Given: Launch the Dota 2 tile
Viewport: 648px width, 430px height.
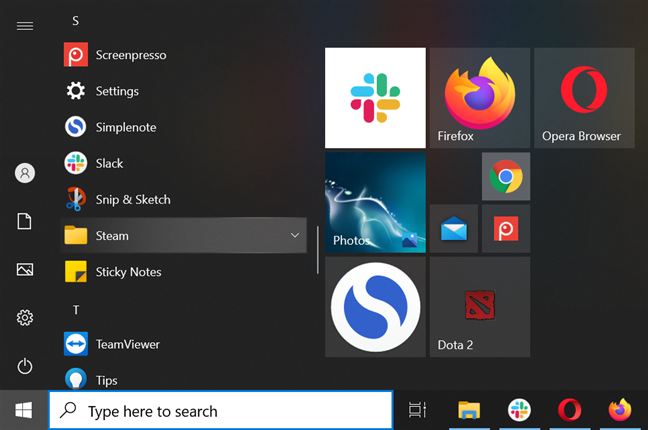Looking at the screenshot, I should point(480,307).
